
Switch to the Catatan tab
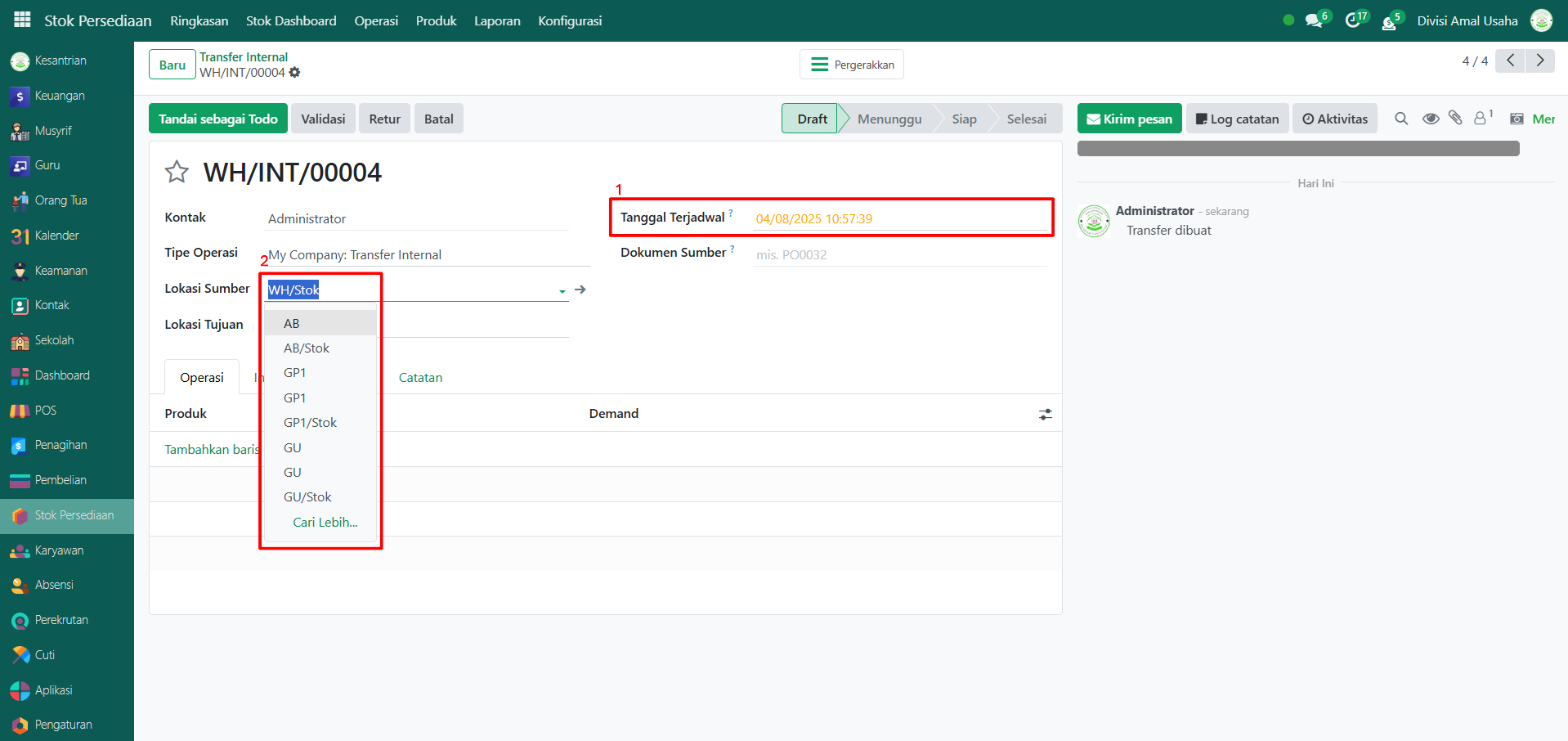[420, 378]
